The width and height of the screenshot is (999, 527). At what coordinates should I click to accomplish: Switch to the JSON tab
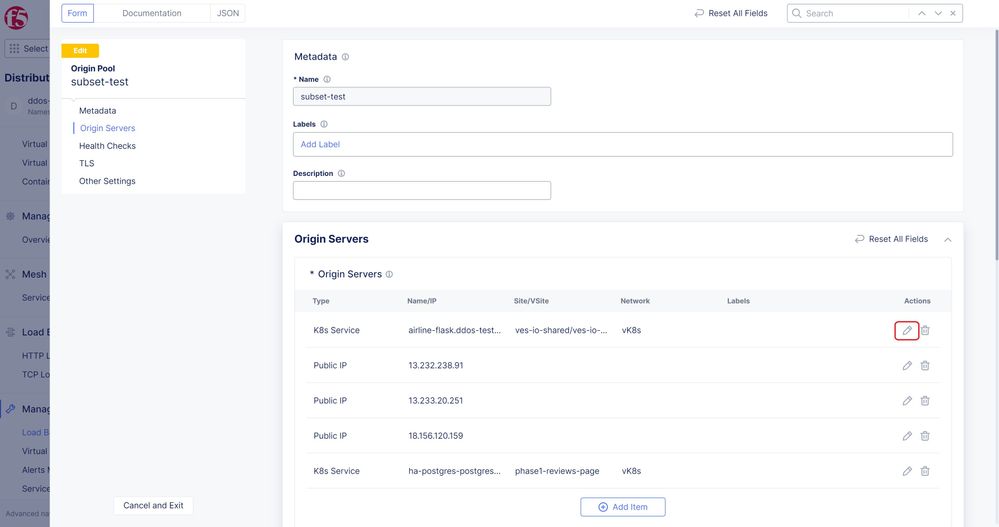pos(228,13)
